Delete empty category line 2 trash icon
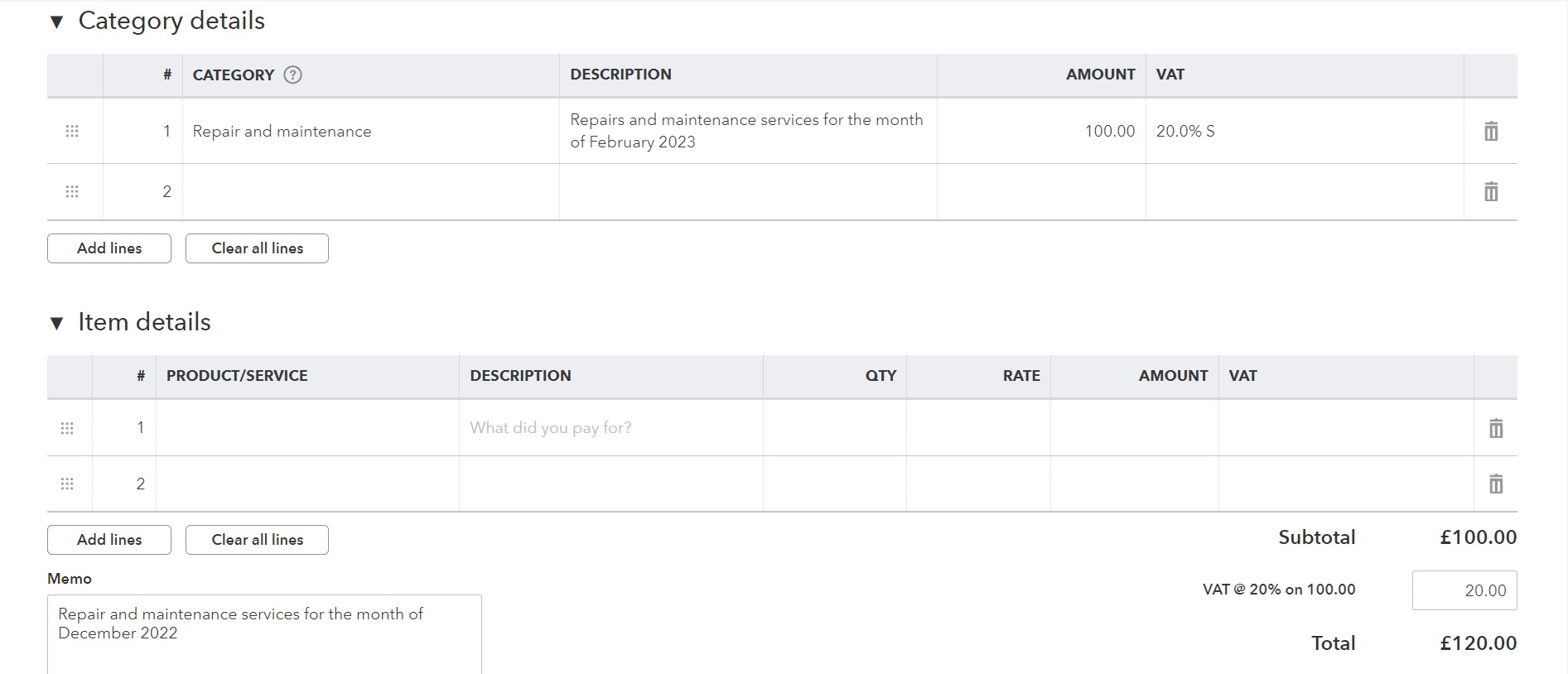The height and width of the screenshot is (674, 1568). [x=1490, y=192]
